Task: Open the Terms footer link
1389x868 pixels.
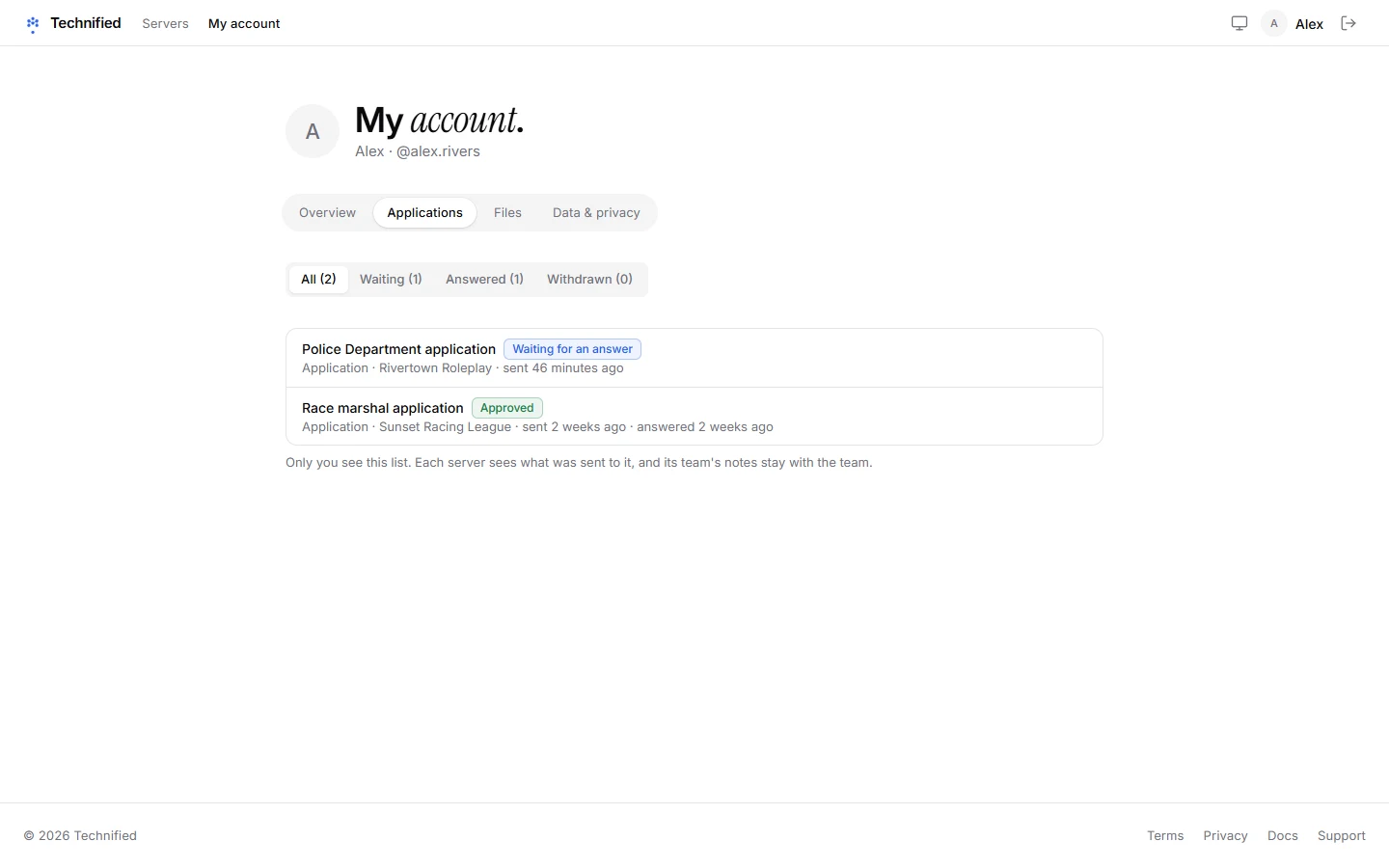Action: click(1165, 835)
